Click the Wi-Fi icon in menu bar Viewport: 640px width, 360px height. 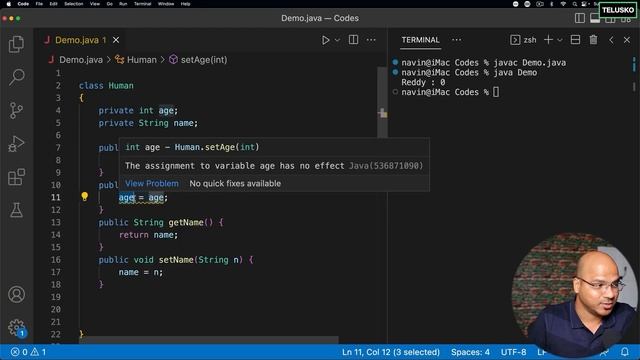pyautogui.click(x=563, y=4)
